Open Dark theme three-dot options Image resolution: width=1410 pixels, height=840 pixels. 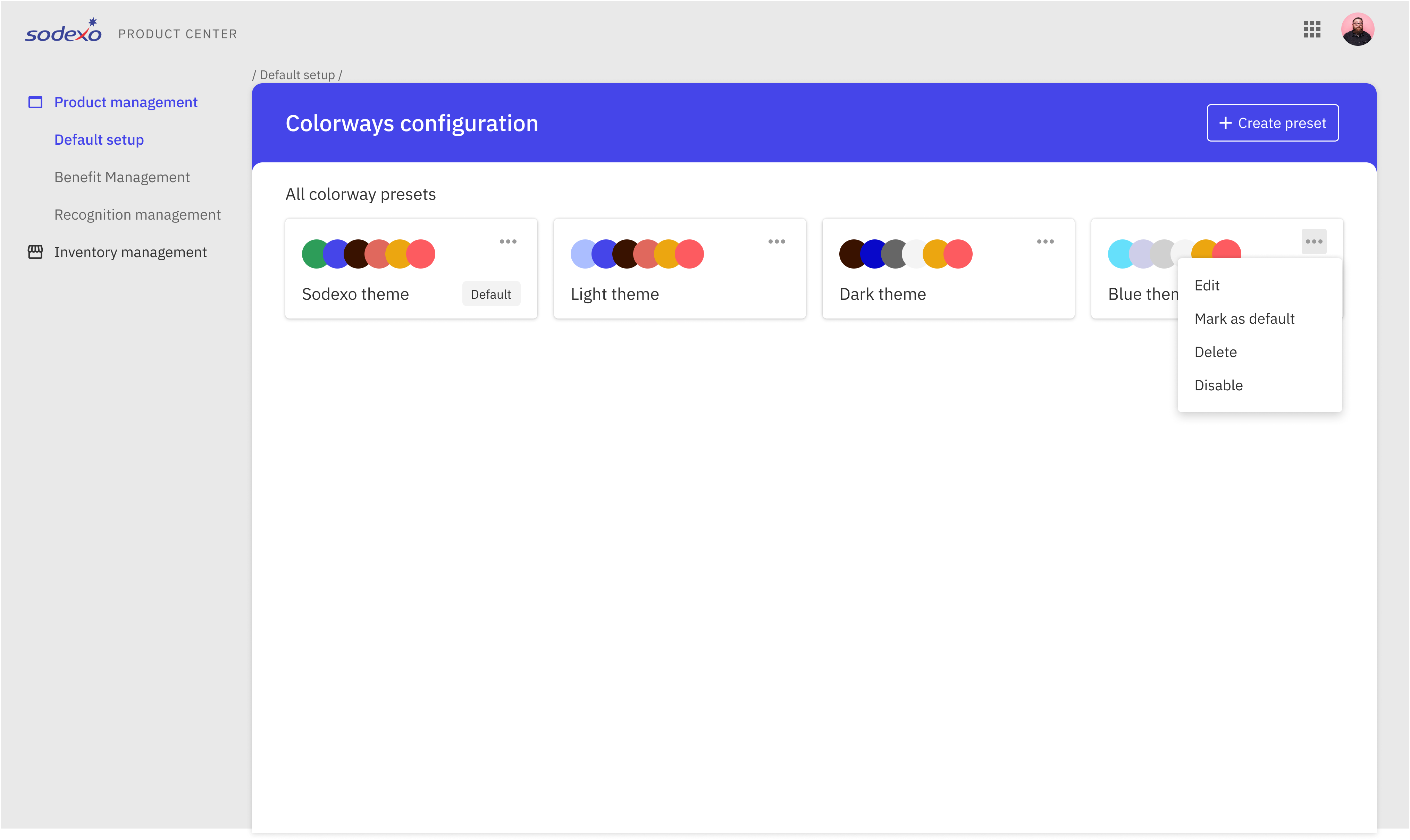[1045, 242]
